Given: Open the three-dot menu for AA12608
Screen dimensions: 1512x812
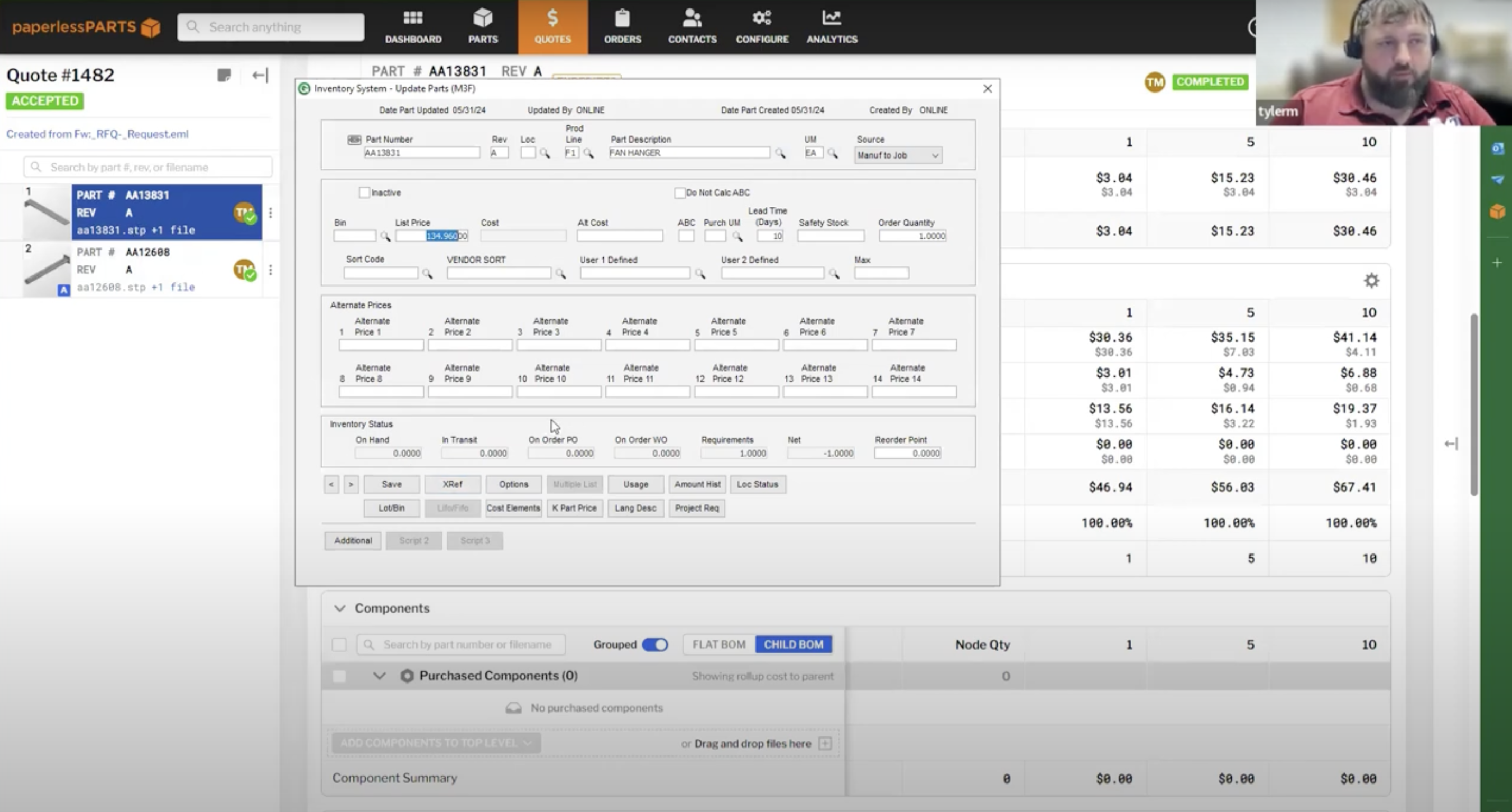Looking at the screenshot, I should (x=271, y=270).
